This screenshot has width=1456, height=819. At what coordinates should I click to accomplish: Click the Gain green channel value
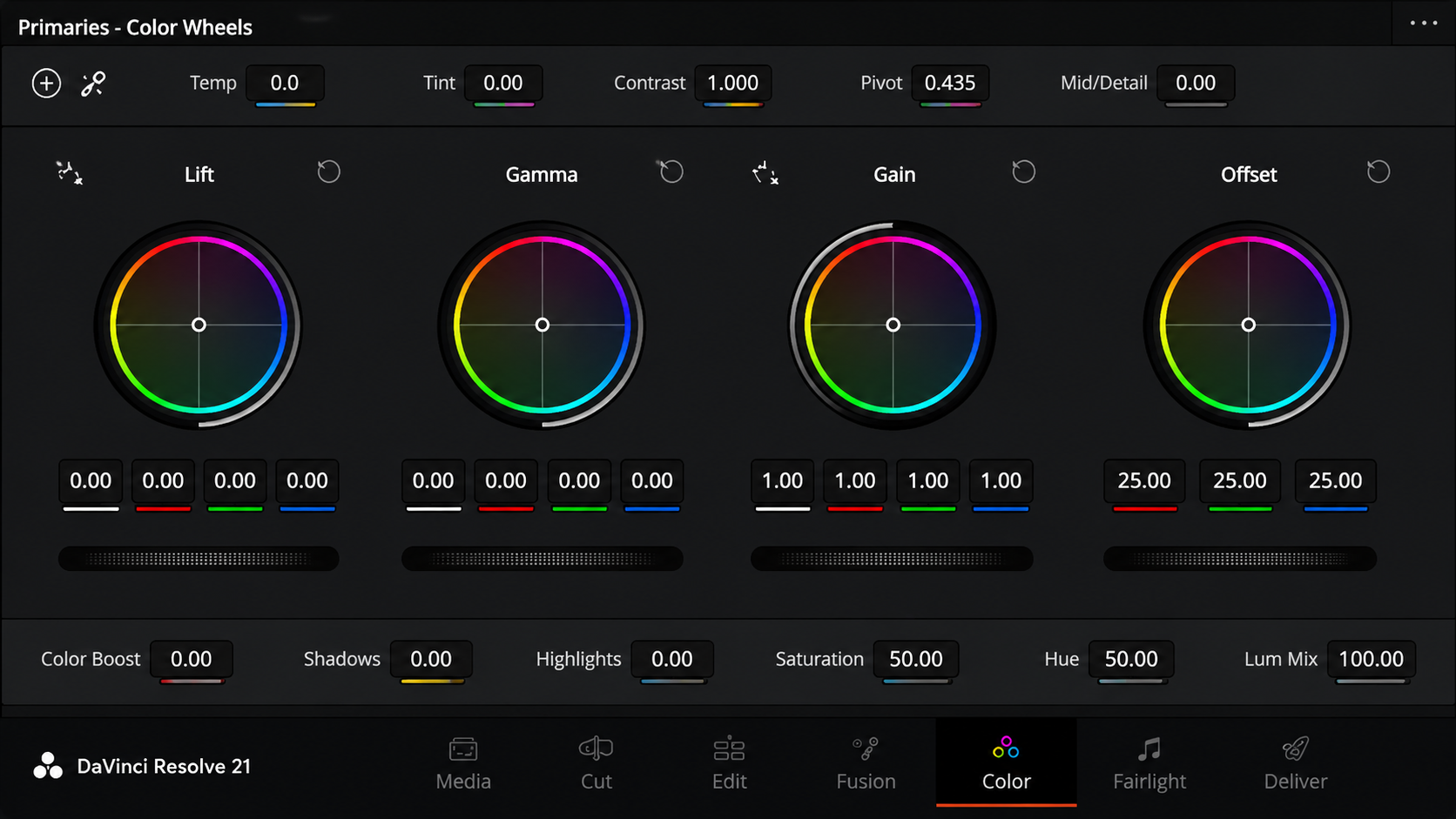[x=928, y=481]
